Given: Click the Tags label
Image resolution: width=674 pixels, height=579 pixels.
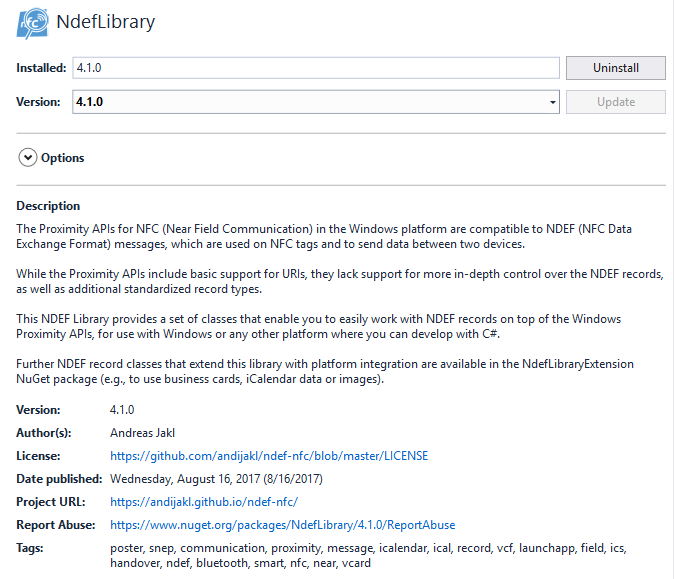Looking at the screenshot, I should (30, 548).
